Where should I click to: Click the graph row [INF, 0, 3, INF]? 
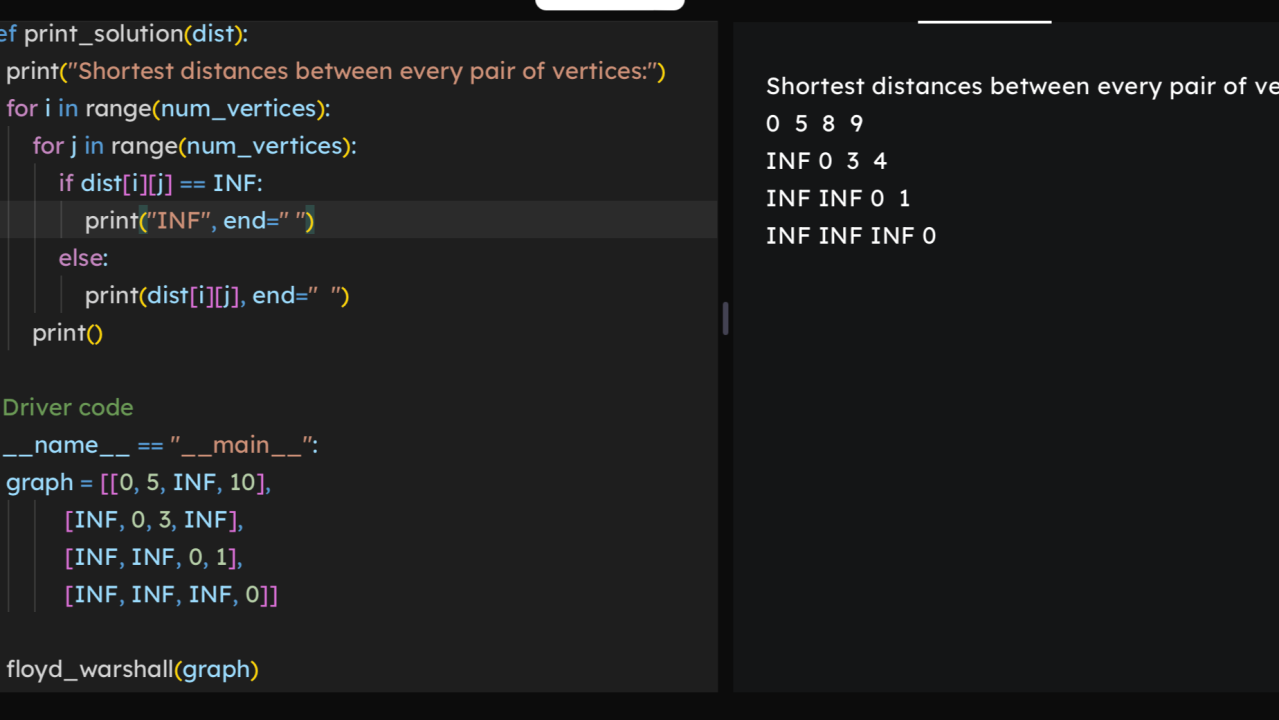(x=153, y=520)
